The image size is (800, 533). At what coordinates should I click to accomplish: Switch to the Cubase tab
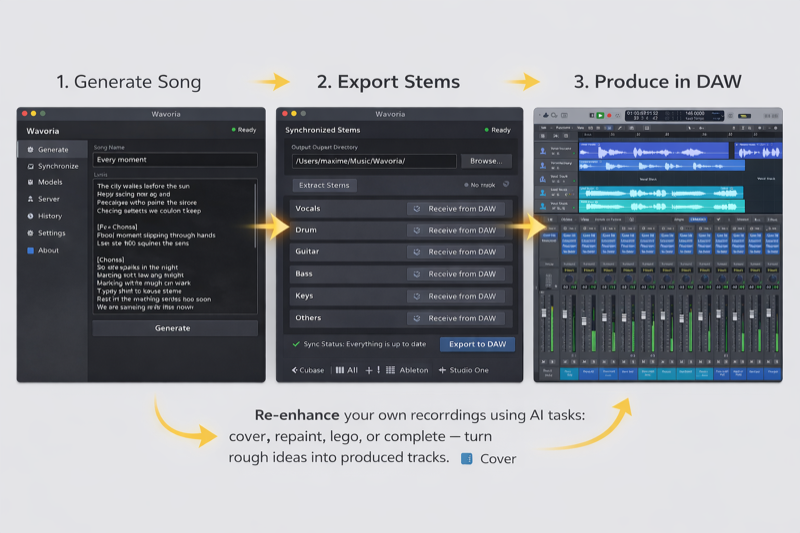coord(308,370)
